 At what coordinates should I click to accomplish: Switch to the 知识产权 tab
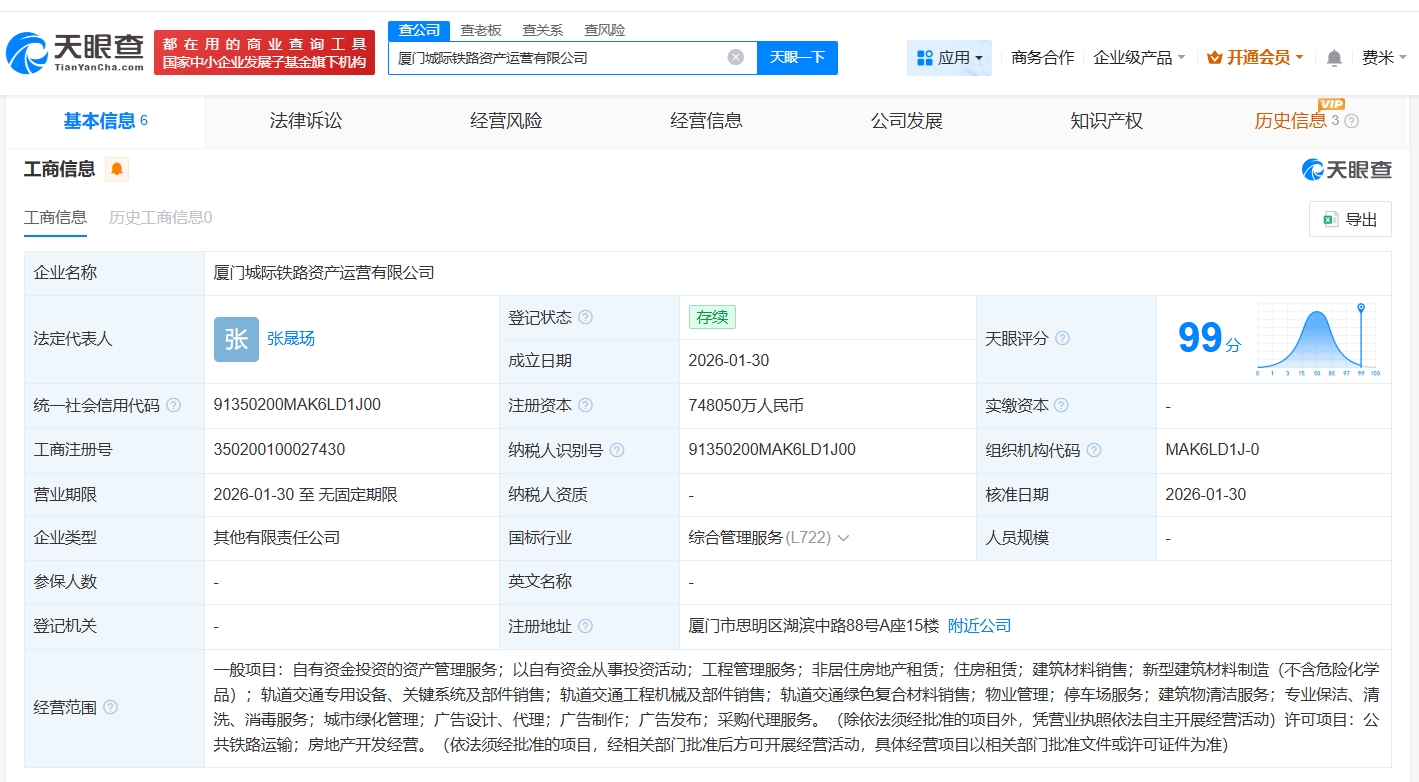pyautogui.click(x=1106, y=121)
